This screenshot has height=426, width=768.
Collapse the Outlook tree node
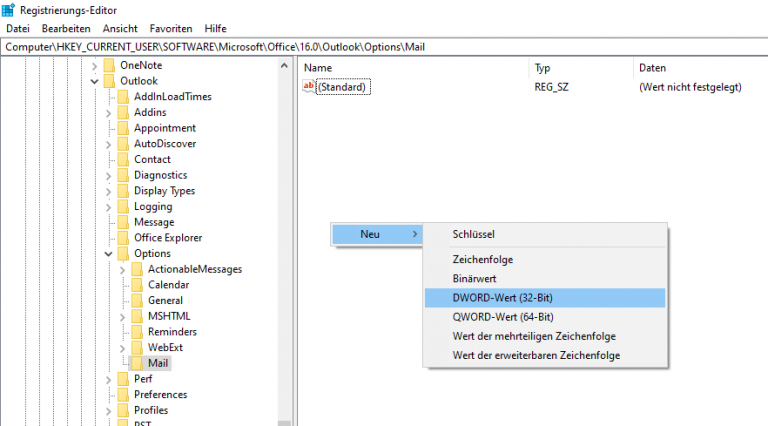click(x=95, y=81)
